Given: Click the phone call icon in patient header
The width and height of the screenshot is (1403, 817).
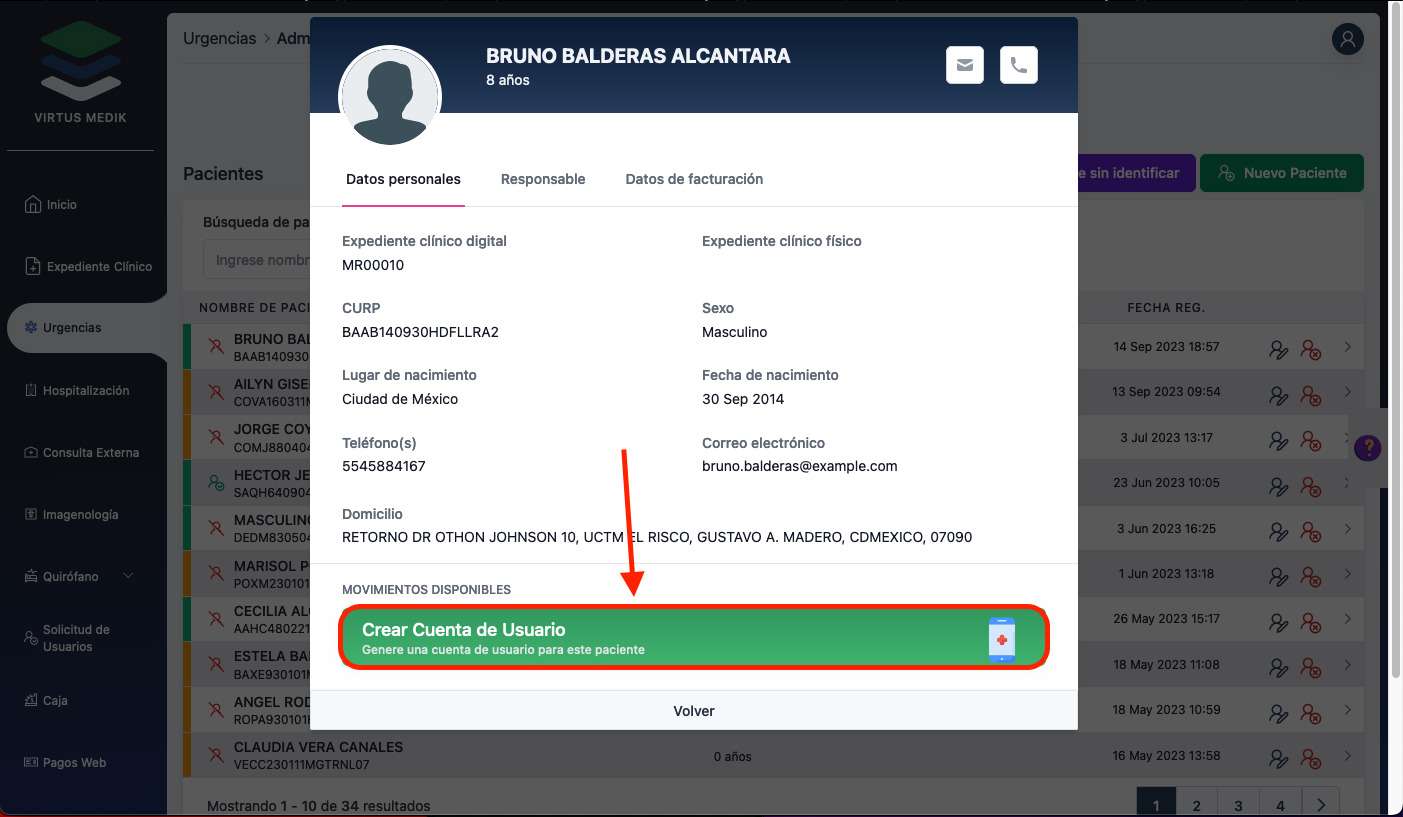Looking at the screenshot, I should click(x=1018, y=65).
